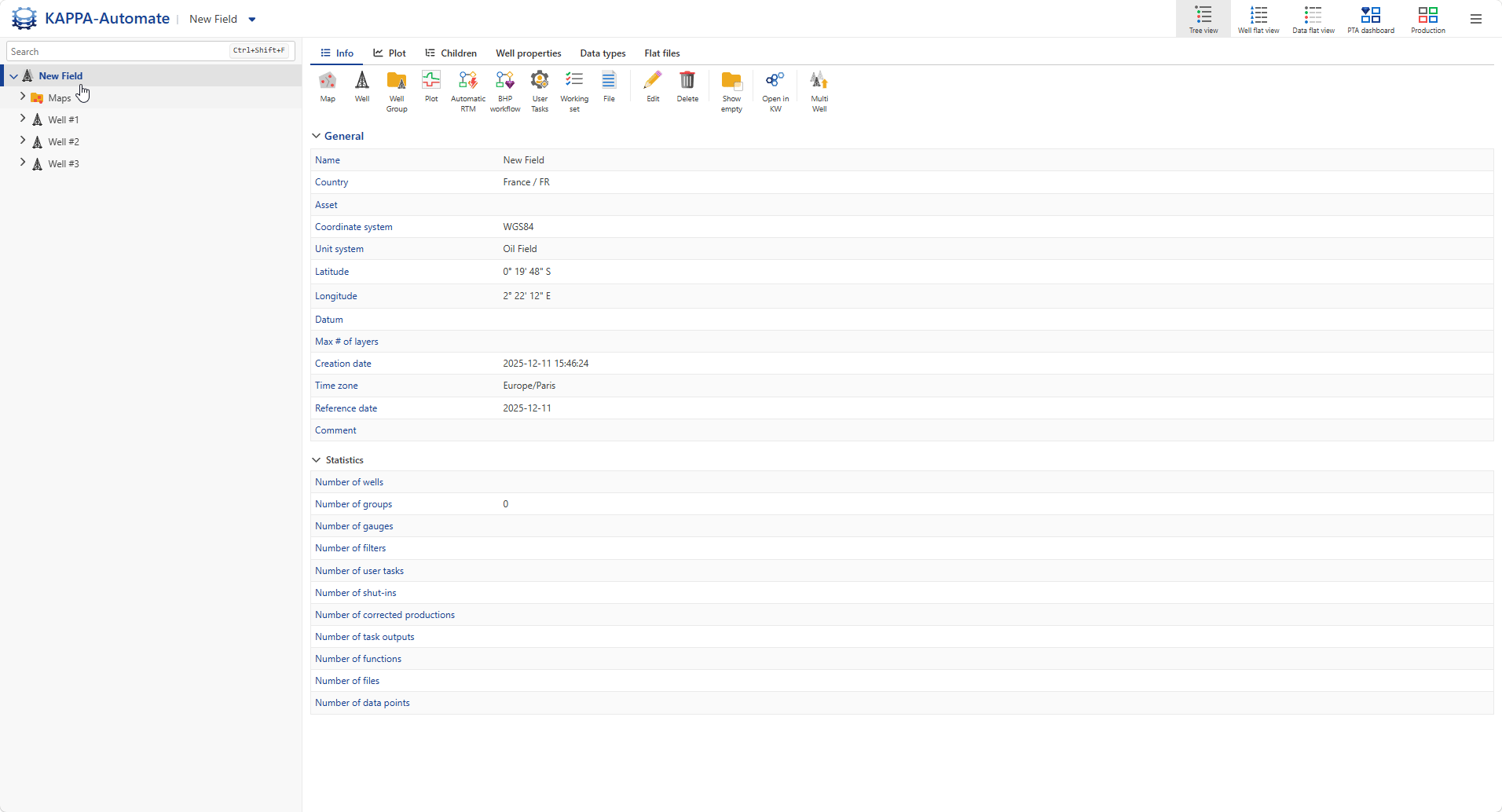Image resolution: width=1502 pixels, height=812 pixels.
Task: Click the Reference date value 2025-12-11
Action: [x=527, y=408]
